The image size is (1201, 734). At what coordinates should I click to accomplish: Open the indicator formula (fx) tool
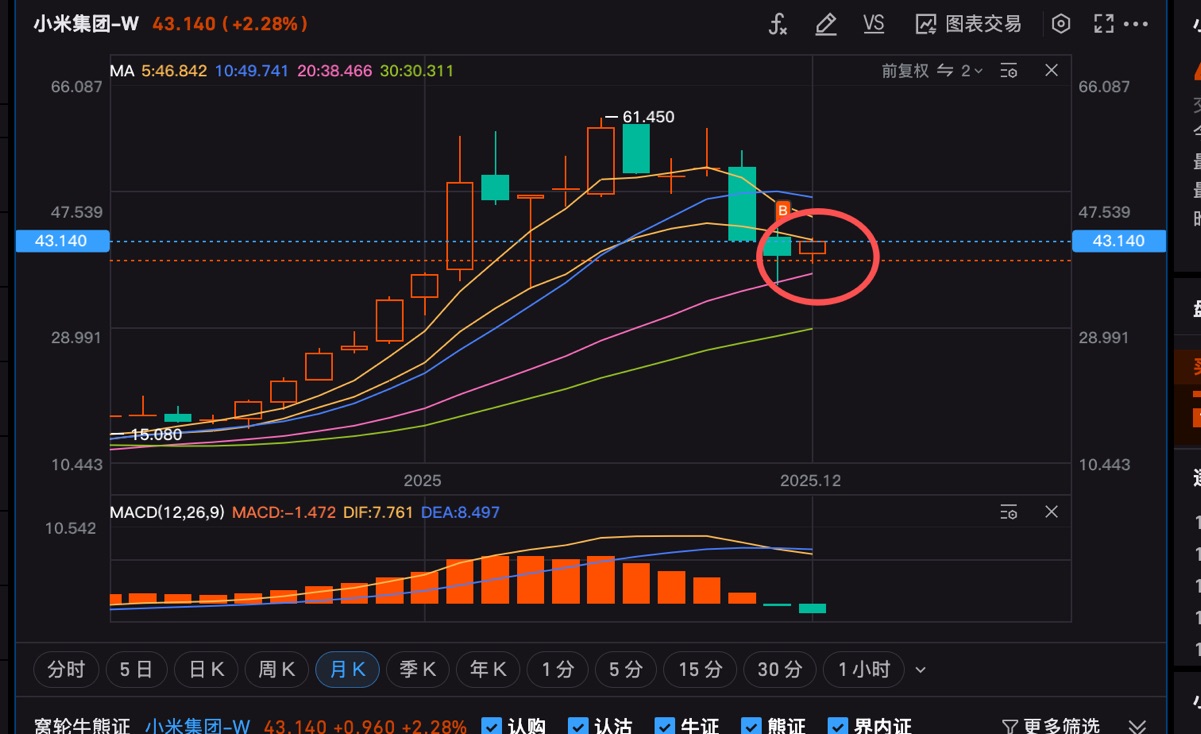[x=777, y=24]
